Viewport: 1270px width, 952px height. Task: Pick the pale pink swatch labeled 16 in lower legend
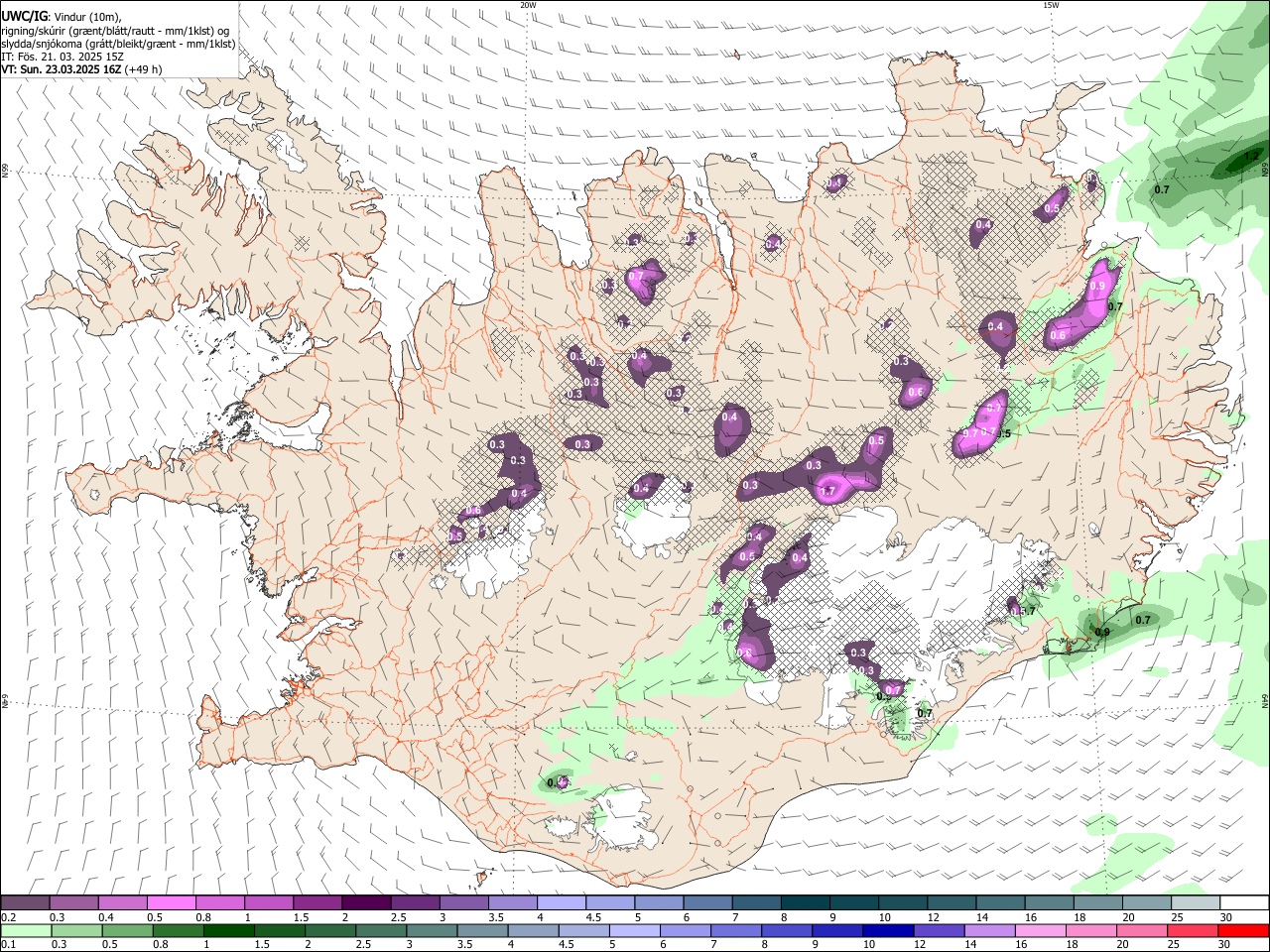pyautogui.click(x=1041, y=930)
